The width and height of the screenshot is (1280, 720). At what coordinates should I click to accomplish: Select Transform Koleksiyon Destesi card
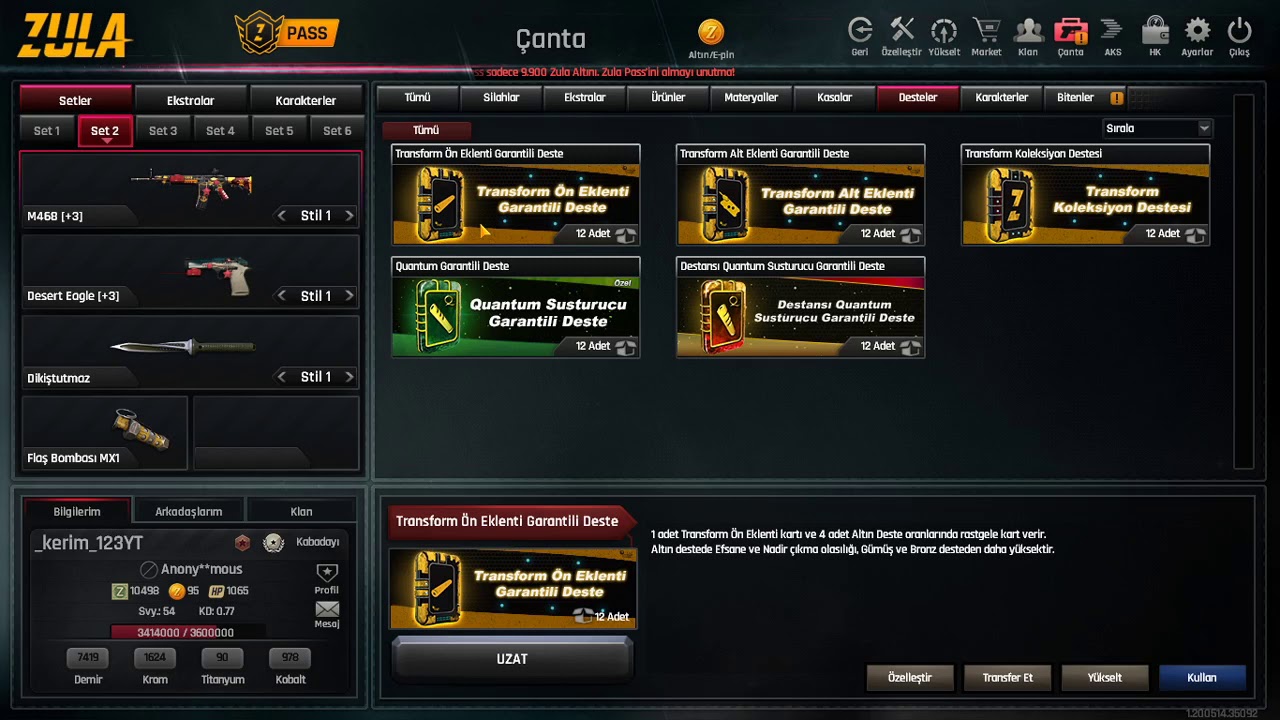point(1085,195)
